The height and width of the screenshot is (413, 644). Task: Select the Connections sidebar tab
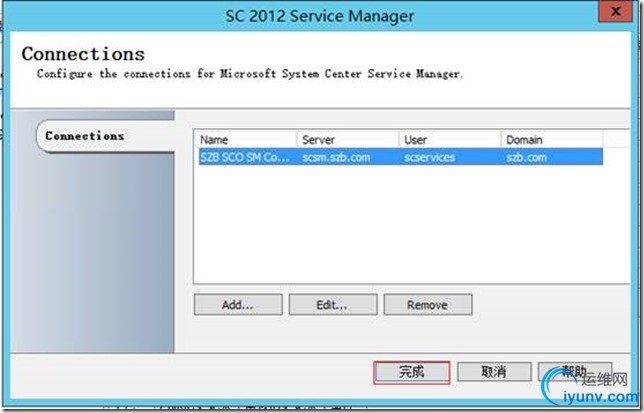(x=106, y=136)
